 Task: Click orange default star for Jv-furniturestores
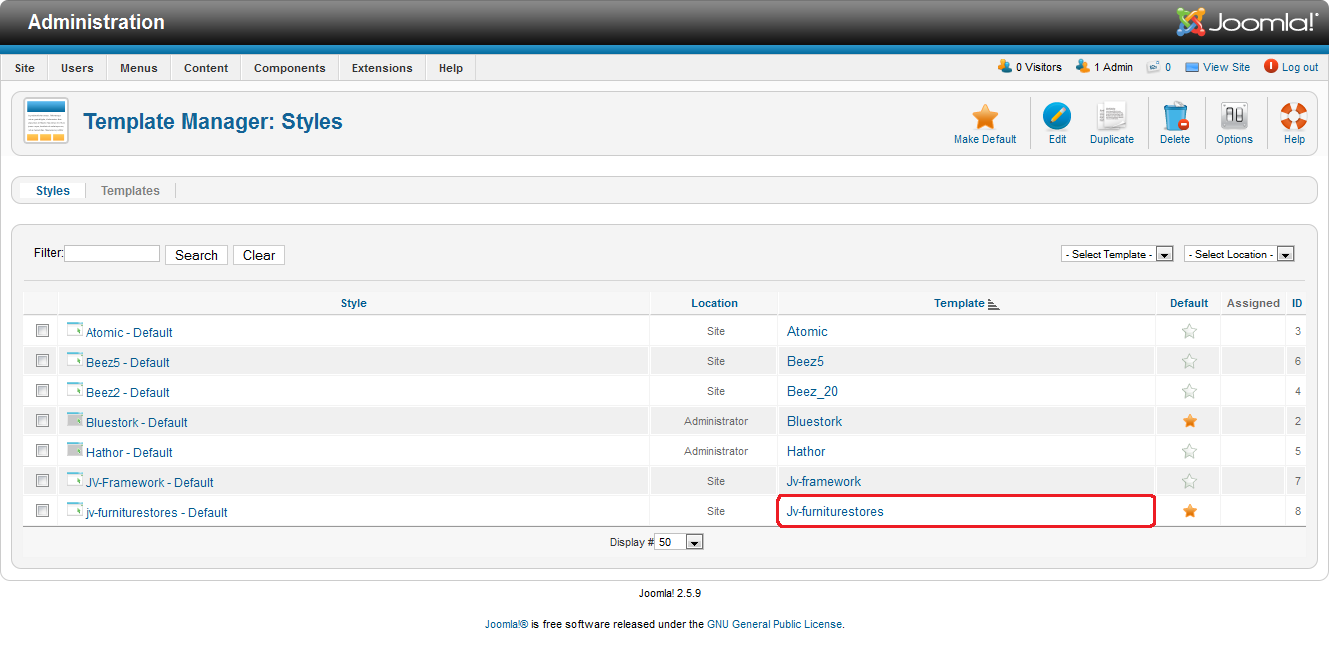coord(1189,511)
